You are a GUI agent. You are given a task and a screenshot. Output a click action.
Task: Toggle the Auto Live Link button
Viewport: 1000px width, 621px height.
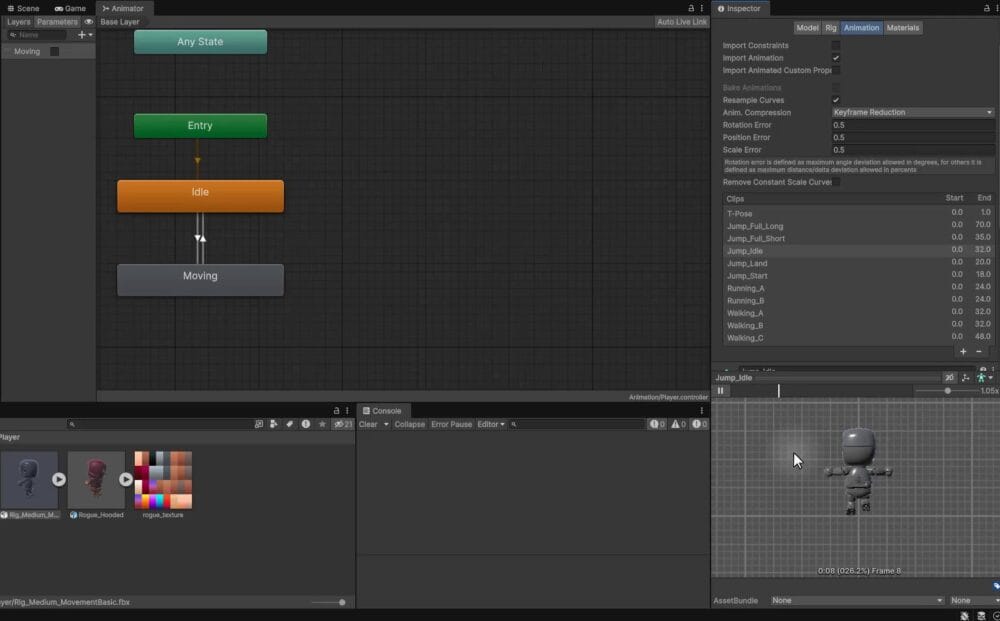(681, 22)
